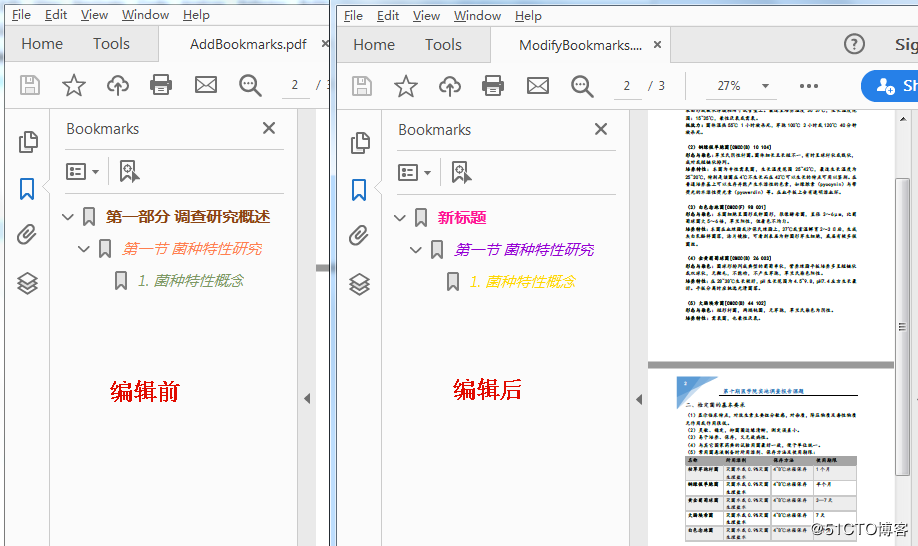Viewport: 918px width, 546px height.
Task: Open find search in ModifyBookmarks window
Action: pyautogui.click(x=582, y=87)
